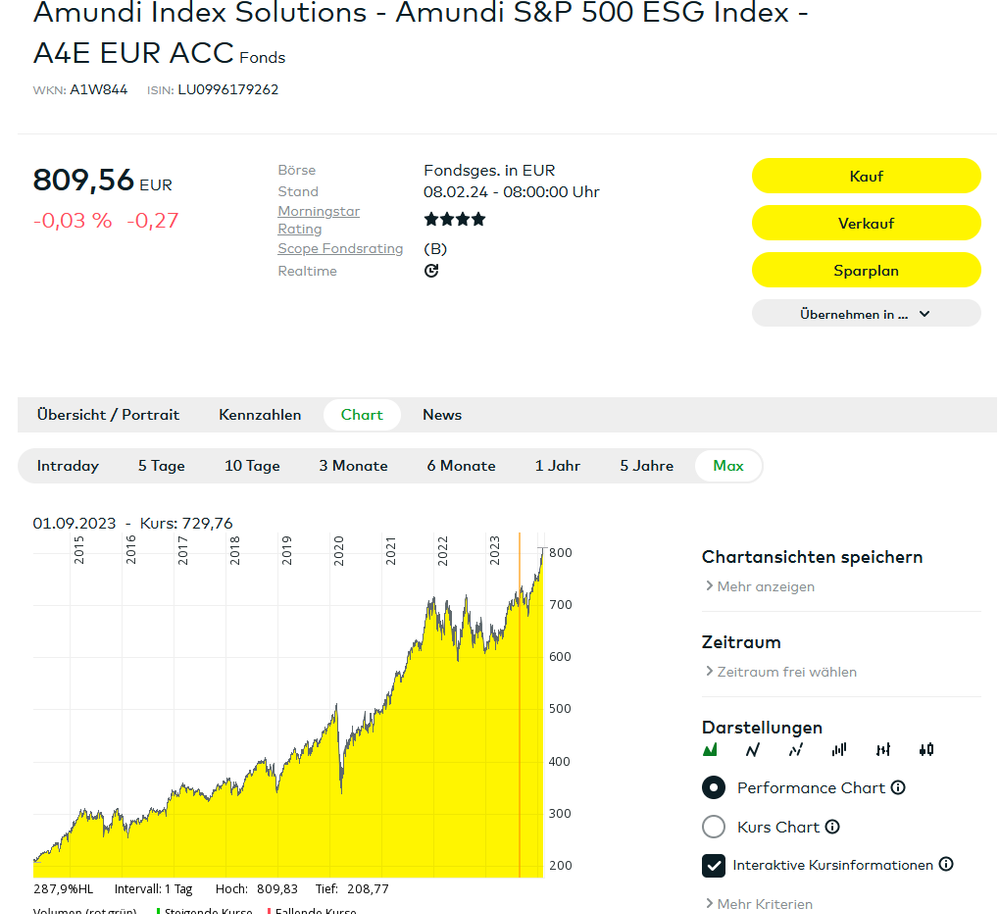Select the 5 Jahre time range tab
The width and height of the screenshot is (999, 914).
(647, 466)
